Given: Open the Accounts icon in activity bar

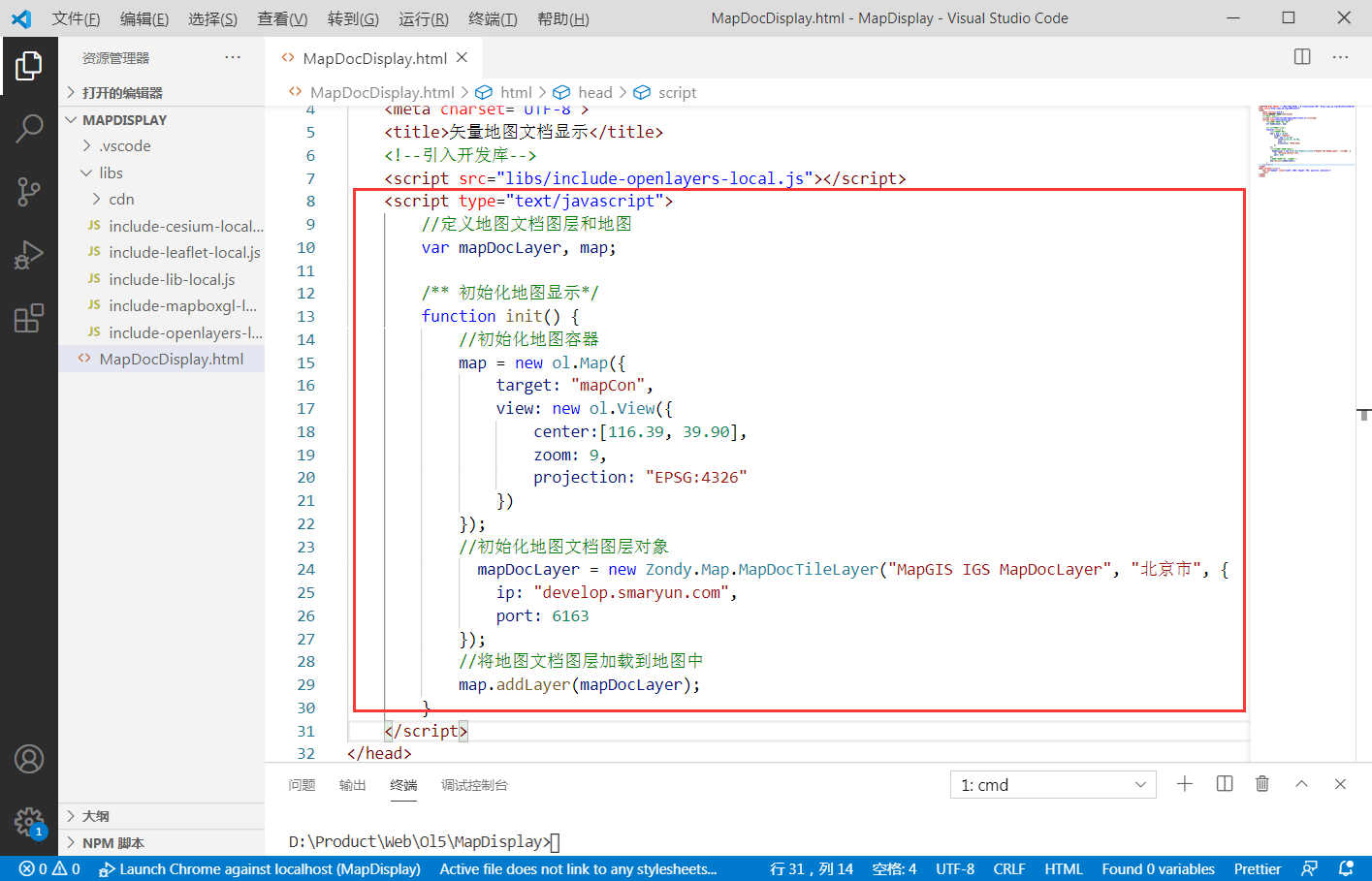Looking at the screenshot, I should point(29,759).
